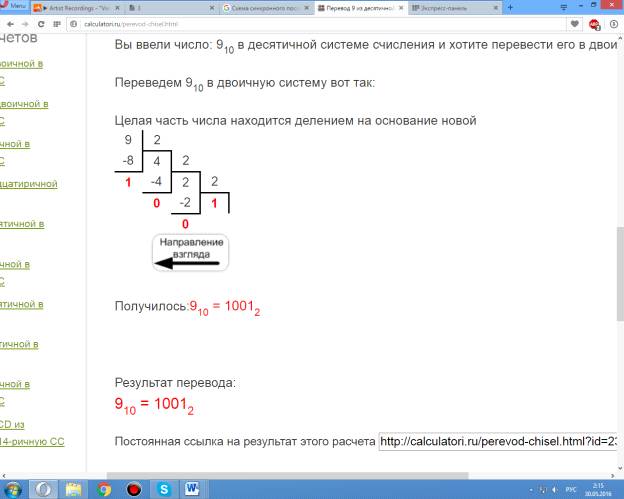The image size is (624, 499).
Task: Open the downloads icon in the toolbar
Action: click(x=613, y=24)
